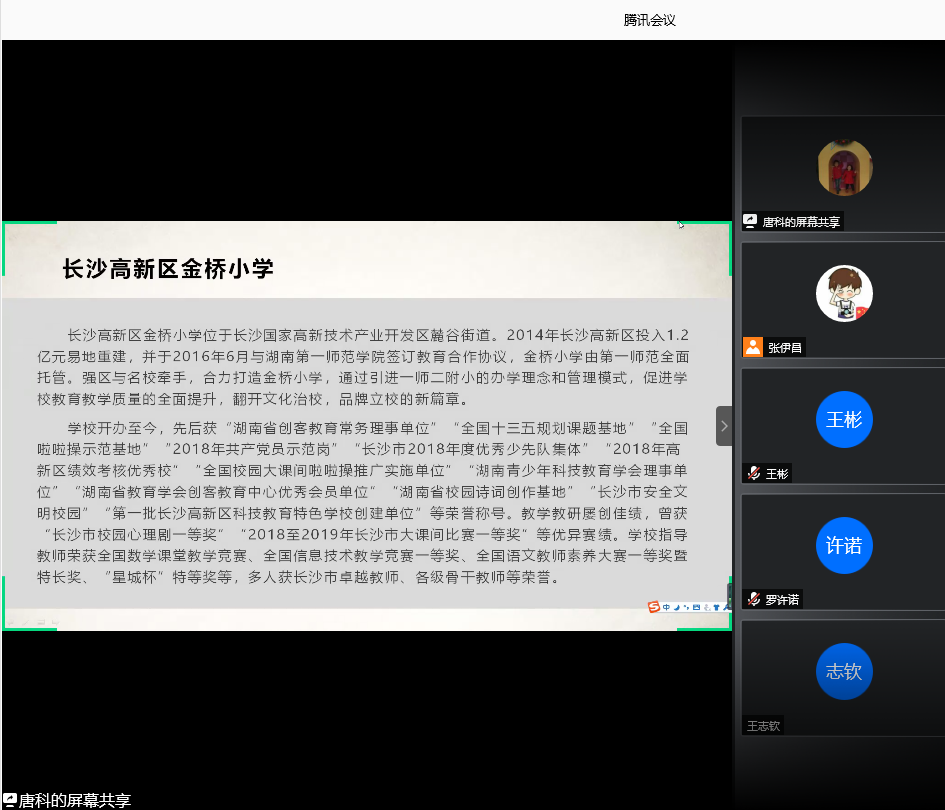Click the screen share icon beside 唐科的屏幕共享 in the sidebar
The height and width of the screenshot is (810, 945).
750,222
